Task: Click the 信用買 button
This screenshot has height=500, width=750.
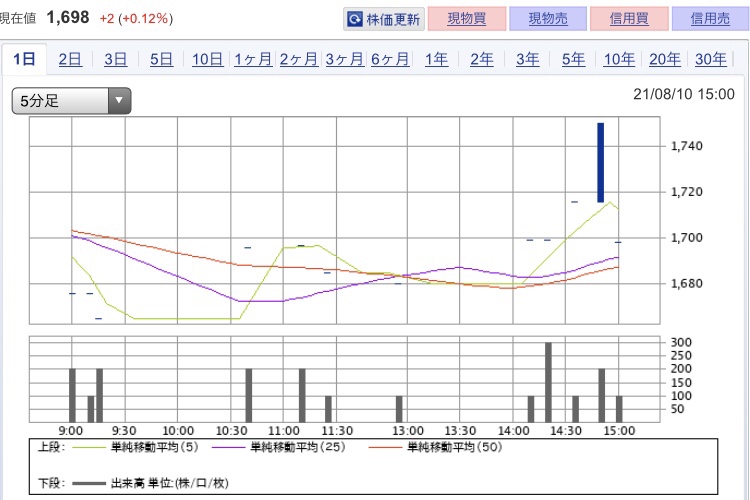Action: [629, 19]
